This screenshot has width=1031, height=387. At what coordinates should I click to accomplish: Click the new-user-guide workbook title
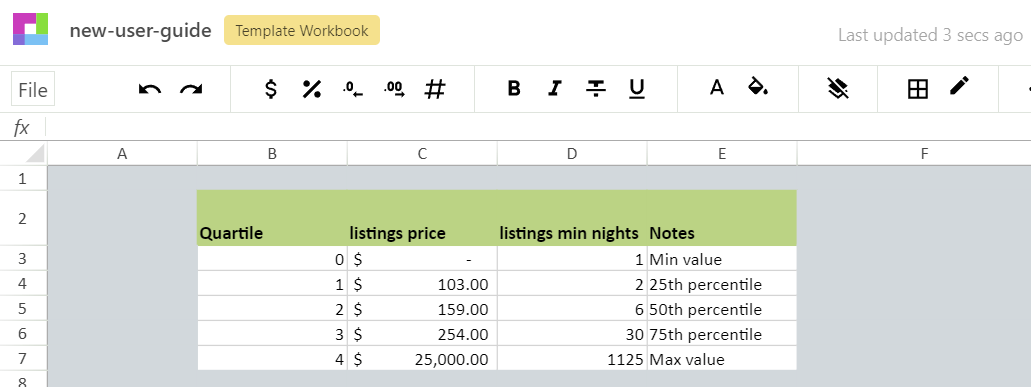point(141,30)
